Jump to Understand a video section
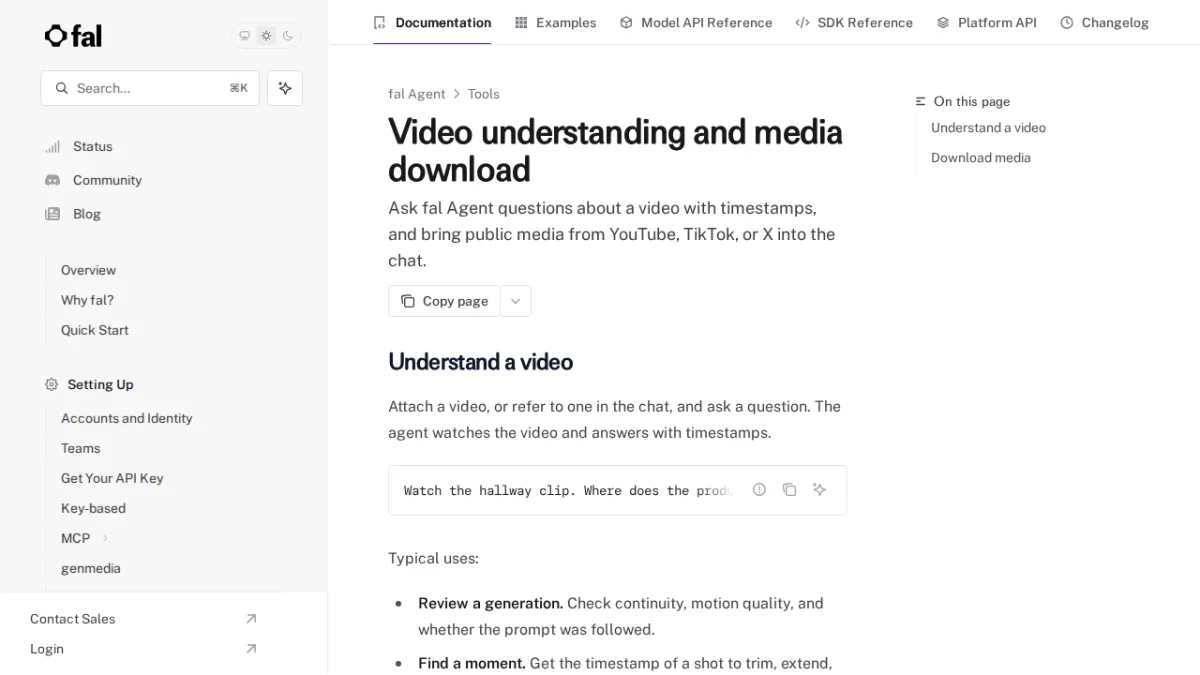 (x=988, y=128)
